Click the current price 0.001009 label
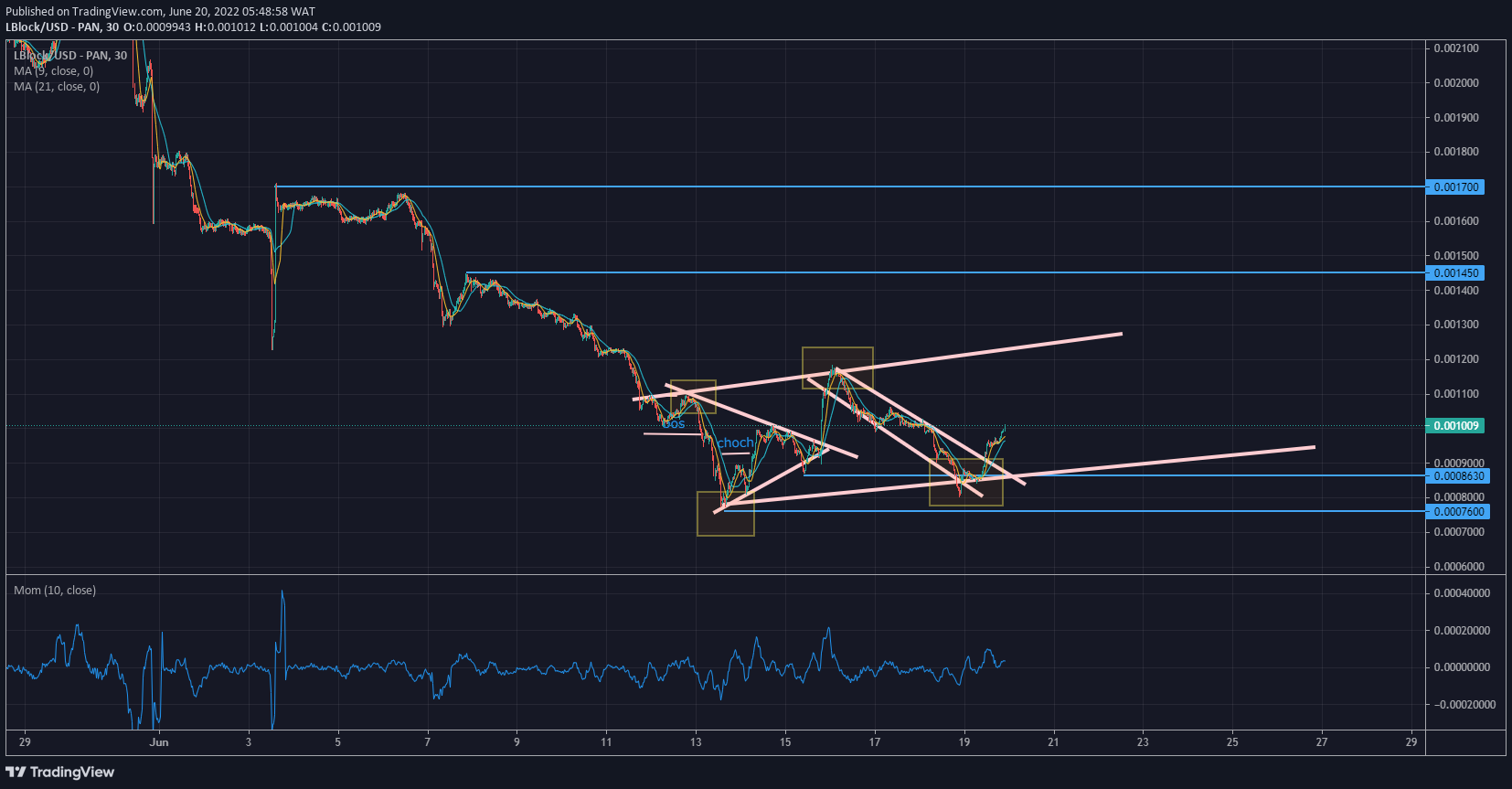Screen dimensions: 1512x789 coord(1455,425)
